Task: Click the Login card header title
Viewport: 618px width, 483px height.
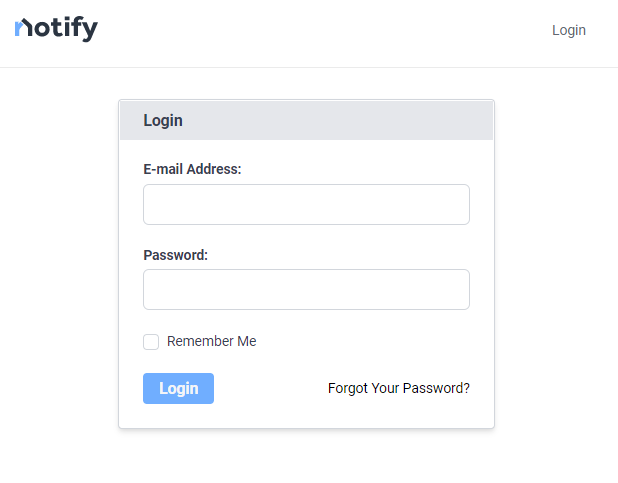Action: click(163, 120)
